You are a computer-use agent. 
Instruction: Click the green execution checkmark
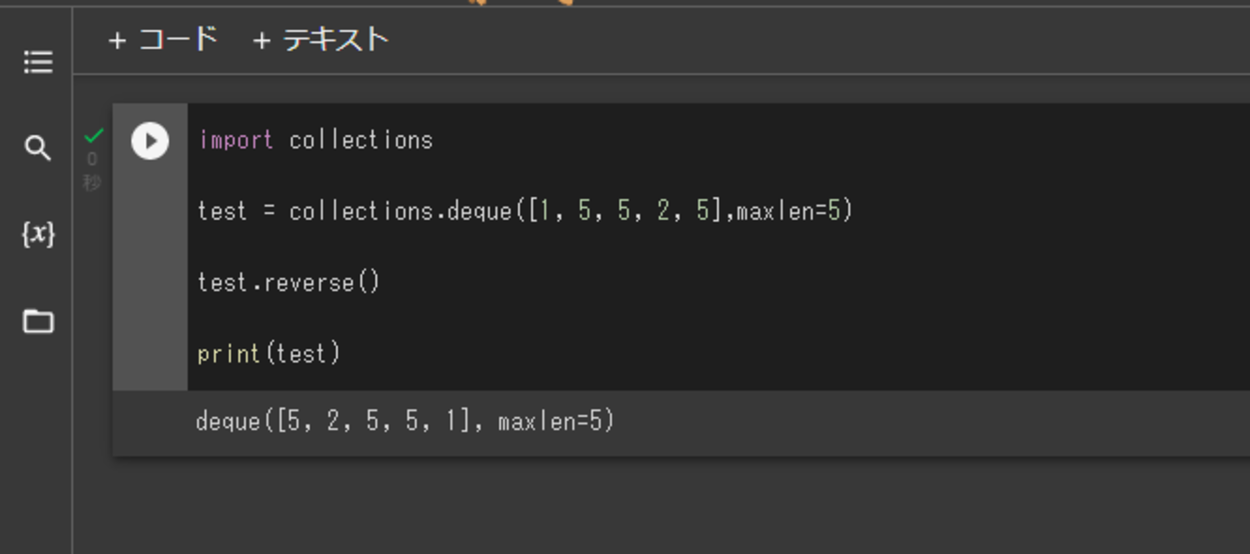[x=94, y=135]
